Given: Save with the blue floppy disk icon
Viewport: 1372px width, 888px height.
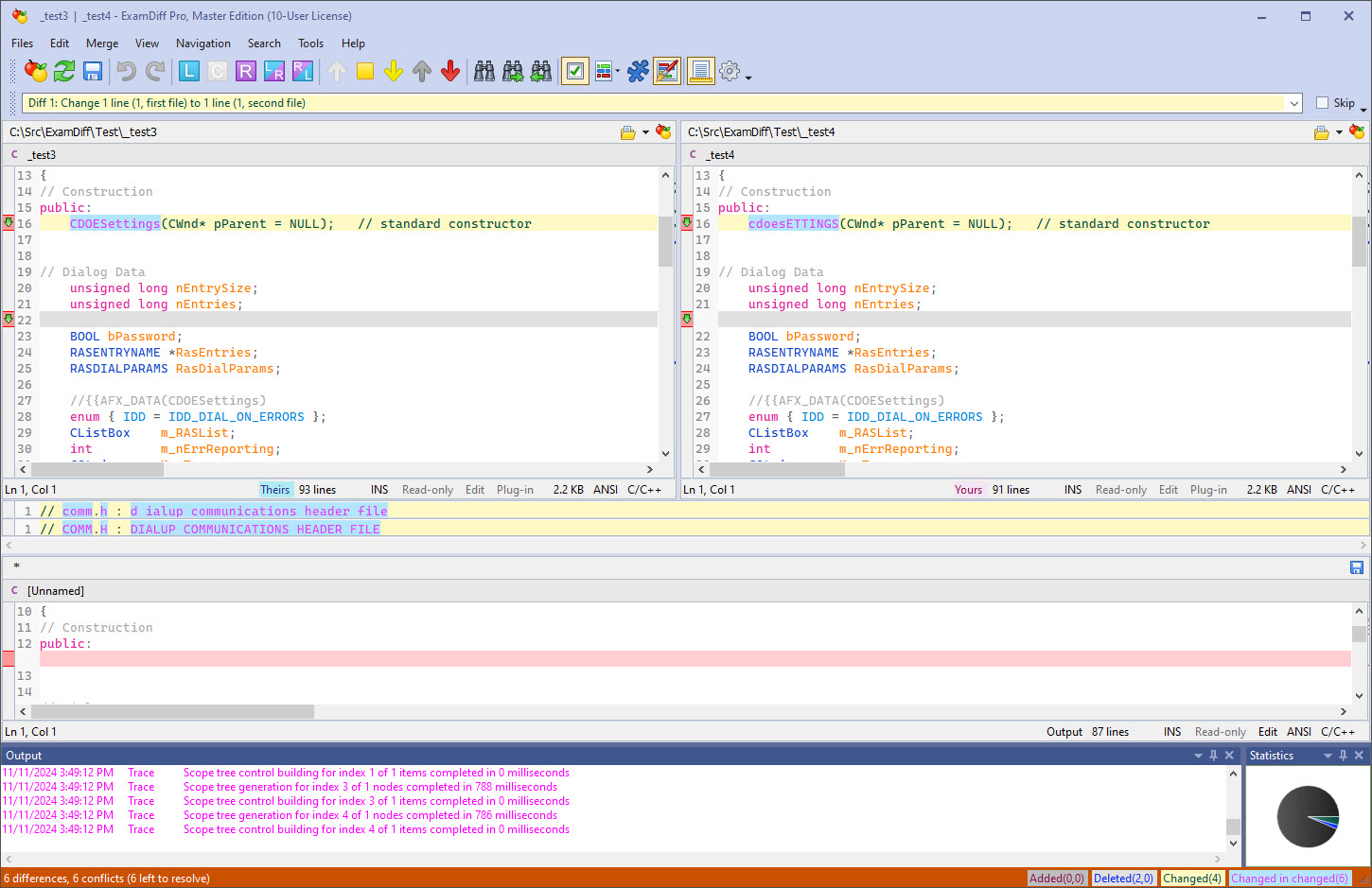Looking at the screenshot, I should (x=93, y=71).
